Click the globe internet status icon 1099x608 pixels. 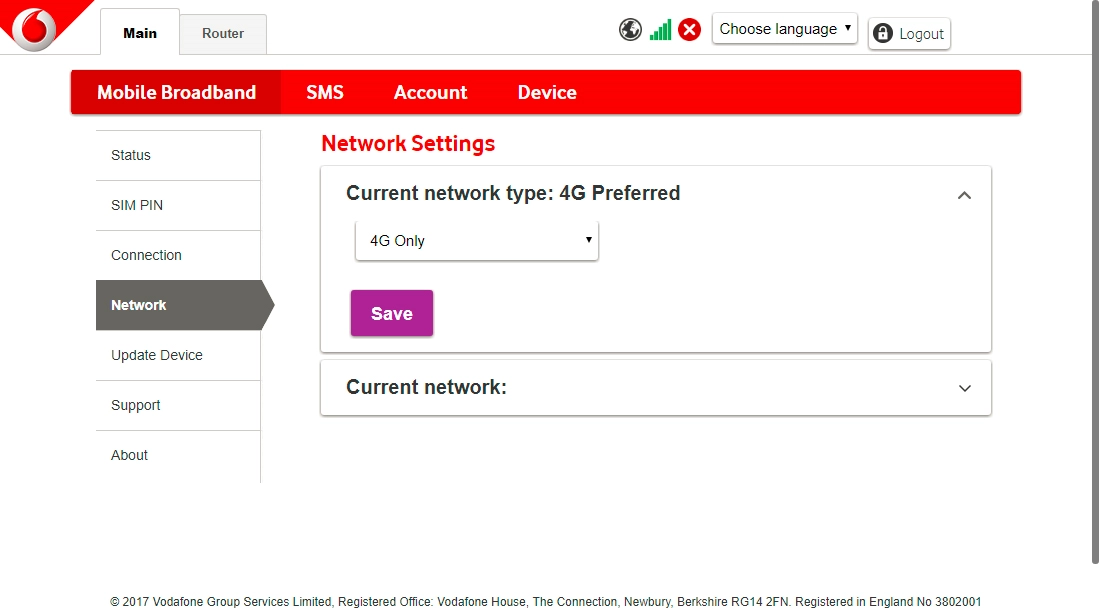point(630,30)
